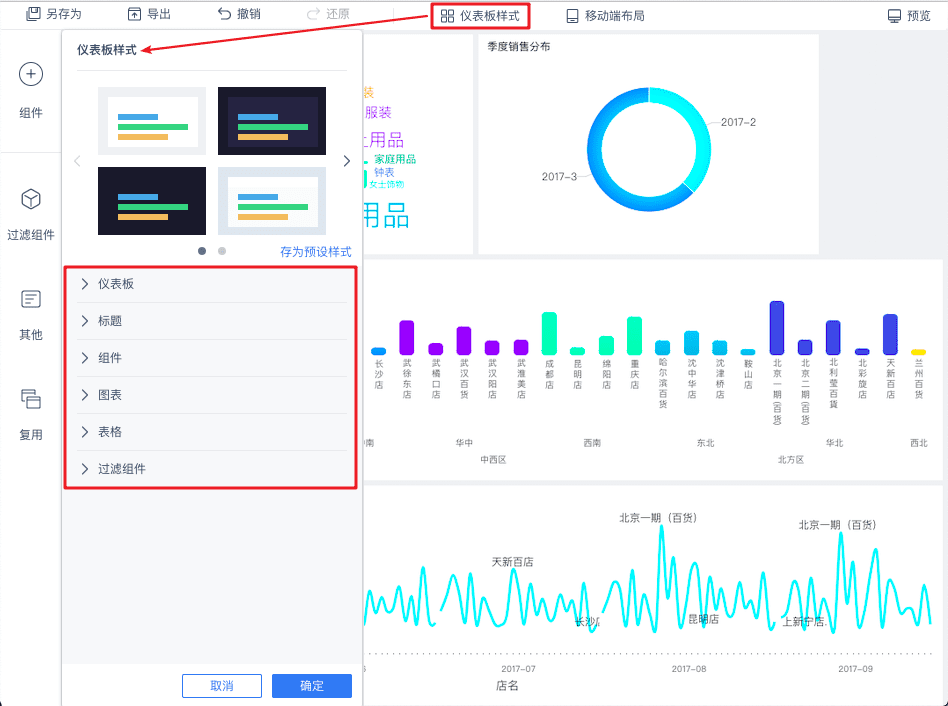Go to the next preset styles page arrow

pyautogui.click(x=346, y=161)
